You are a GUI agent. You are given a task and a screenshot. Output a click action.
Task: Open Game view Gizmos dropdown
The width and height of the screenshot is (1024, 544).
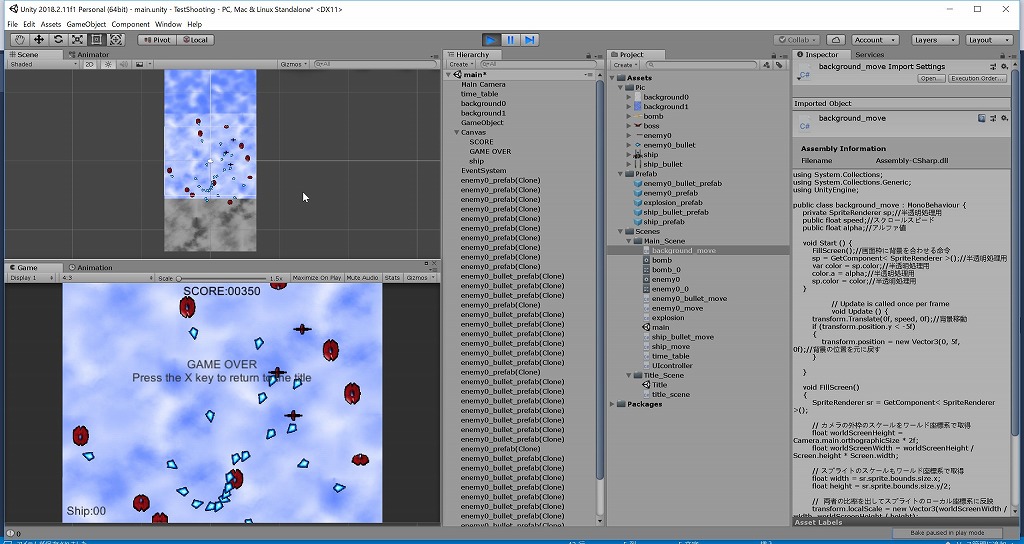click(419, 278)
